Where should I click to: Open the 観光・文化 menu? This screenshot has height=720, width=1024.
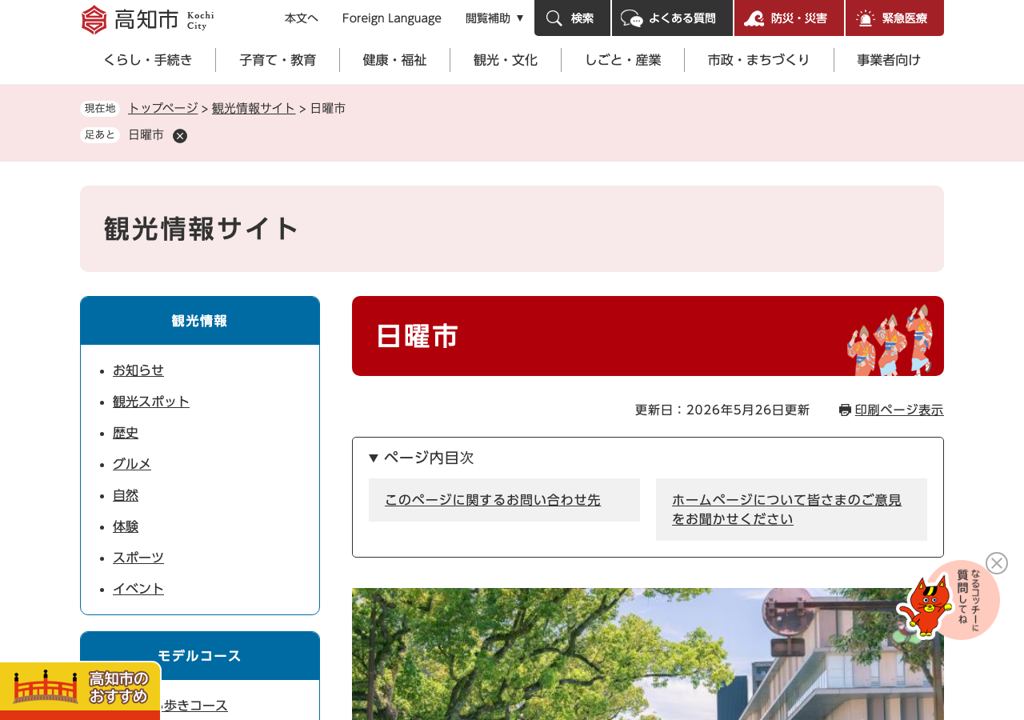505,60
